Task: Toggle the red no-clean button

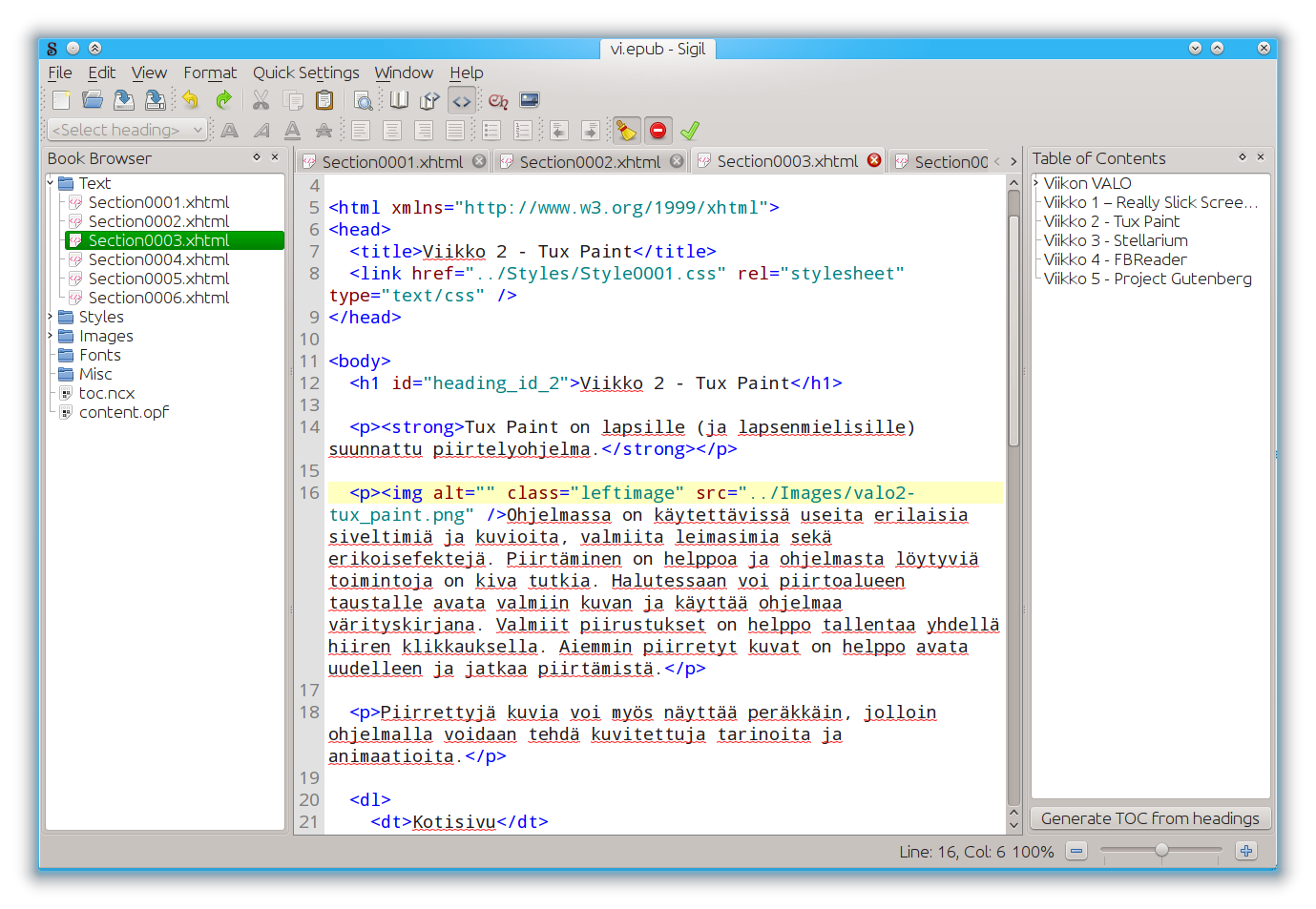Action: [658, 131]
